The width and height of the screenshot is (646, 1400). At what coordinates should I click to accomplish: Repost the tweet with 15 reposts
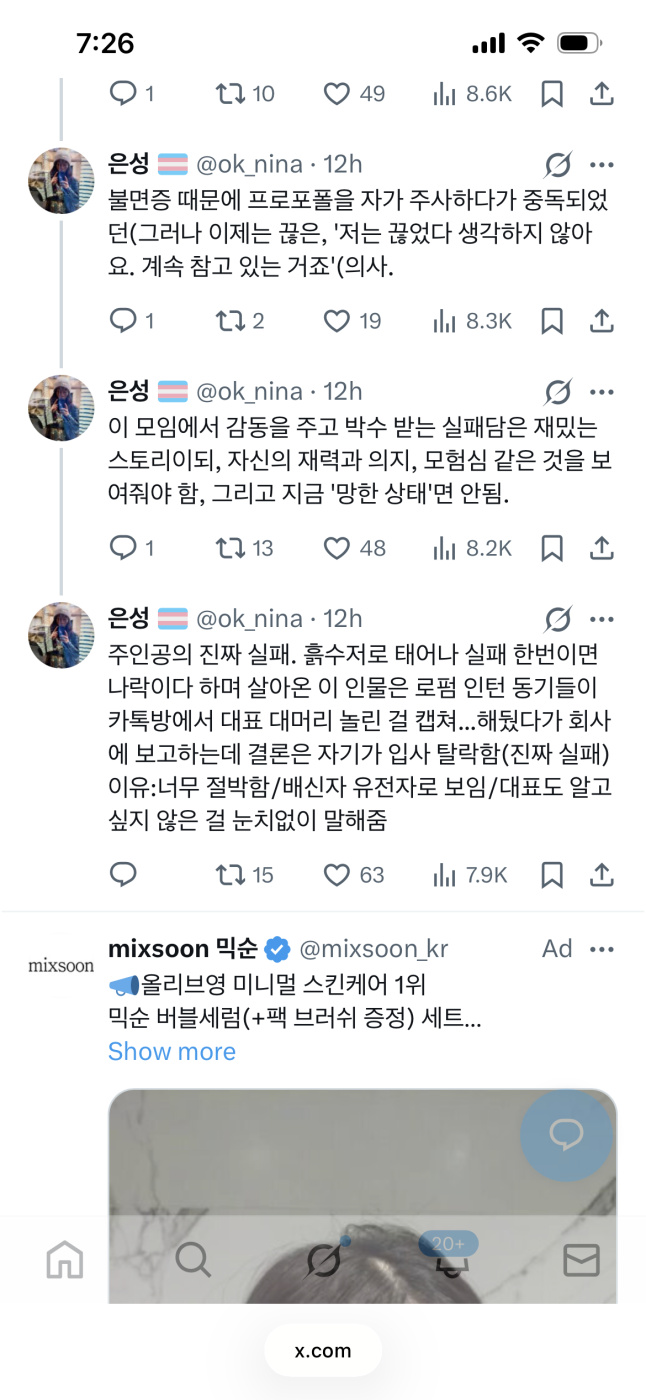click(231, 875)
